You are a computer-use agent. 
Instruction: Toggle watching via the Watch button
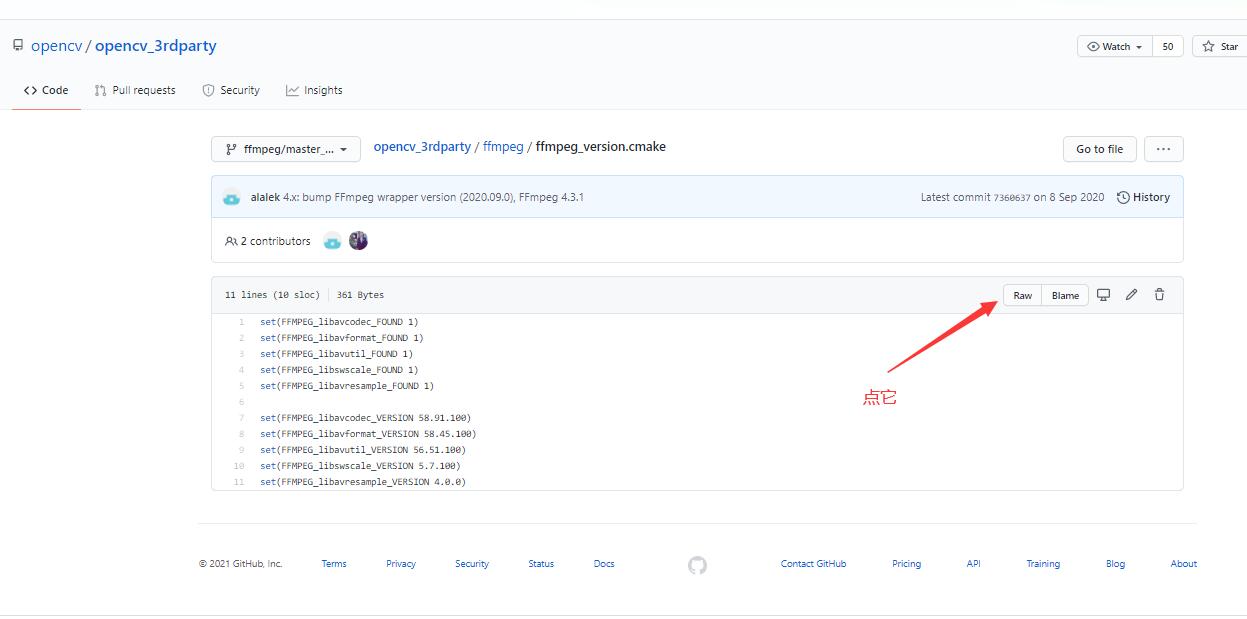[x=1109, y=45]
